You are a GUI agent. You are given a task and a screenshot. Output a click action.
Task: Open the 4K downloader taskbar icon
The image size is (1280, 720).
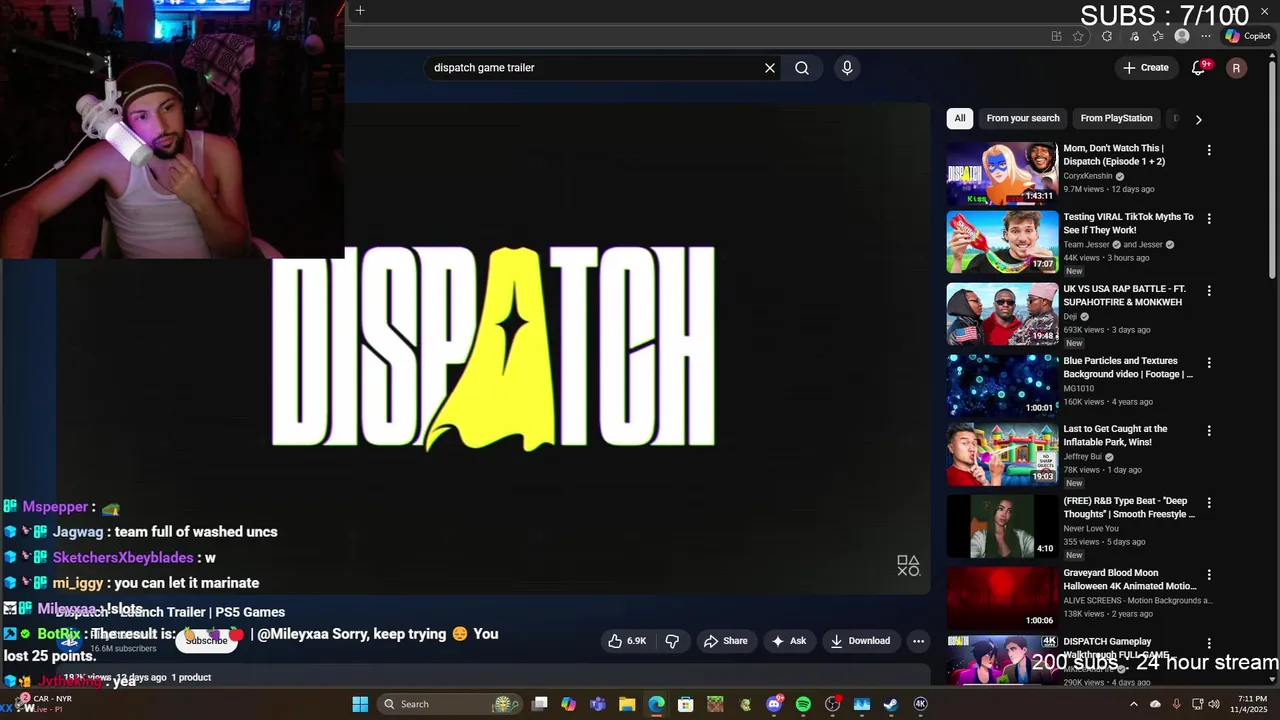[x=921, y=704]
